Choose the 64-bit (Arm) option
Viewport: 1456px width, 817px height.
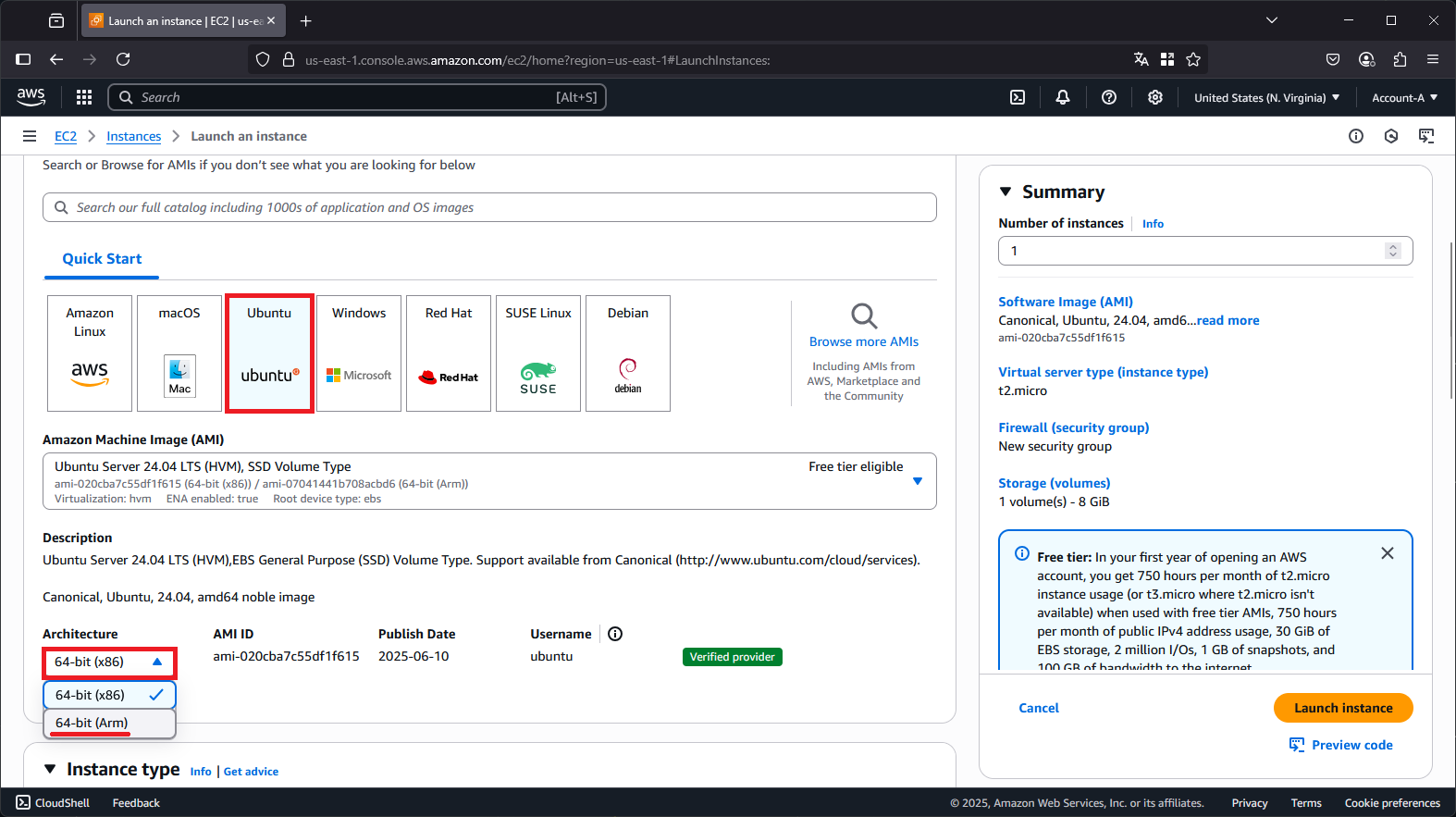pyautogui.click(x=109, y=723)
